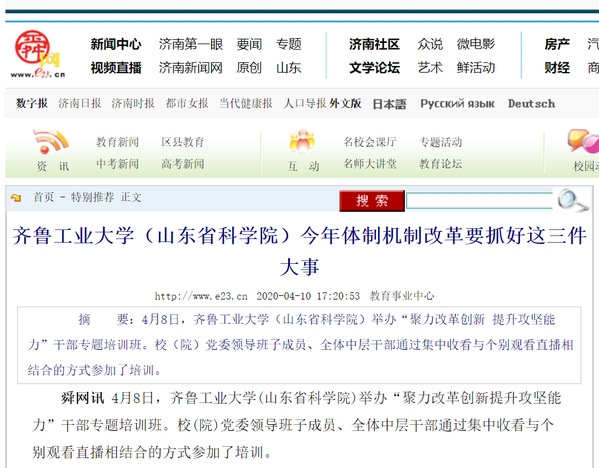Go to 济南社区 section

(x=374, y=44)
